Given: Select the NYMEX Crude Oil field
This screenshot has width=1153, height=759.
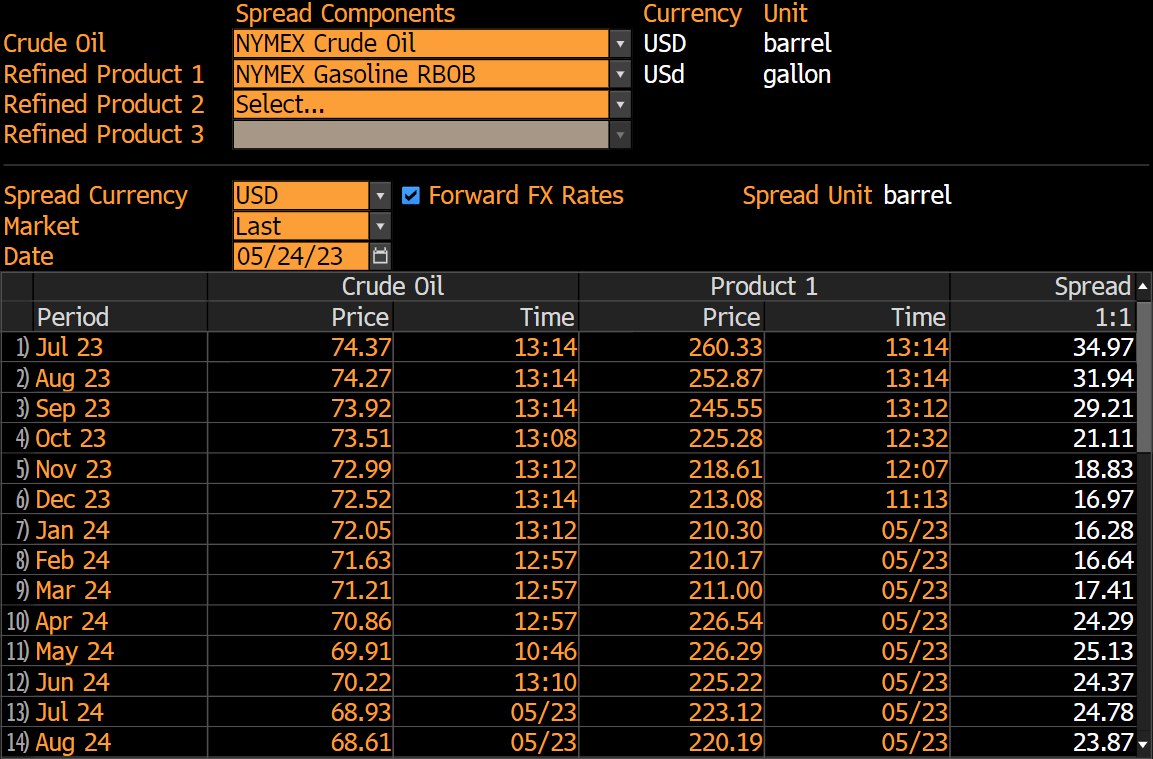Looking at the screenshot, I should tap(421, 43).
